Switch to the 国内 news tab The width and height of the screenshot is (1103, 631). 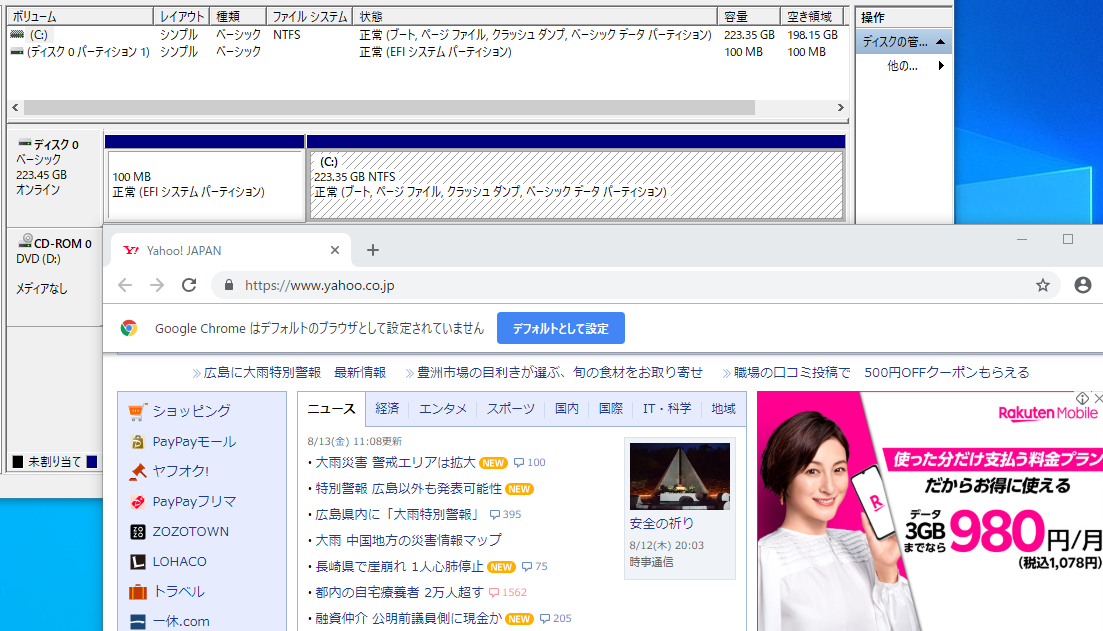pyautogui.click(x=566, y=409)
